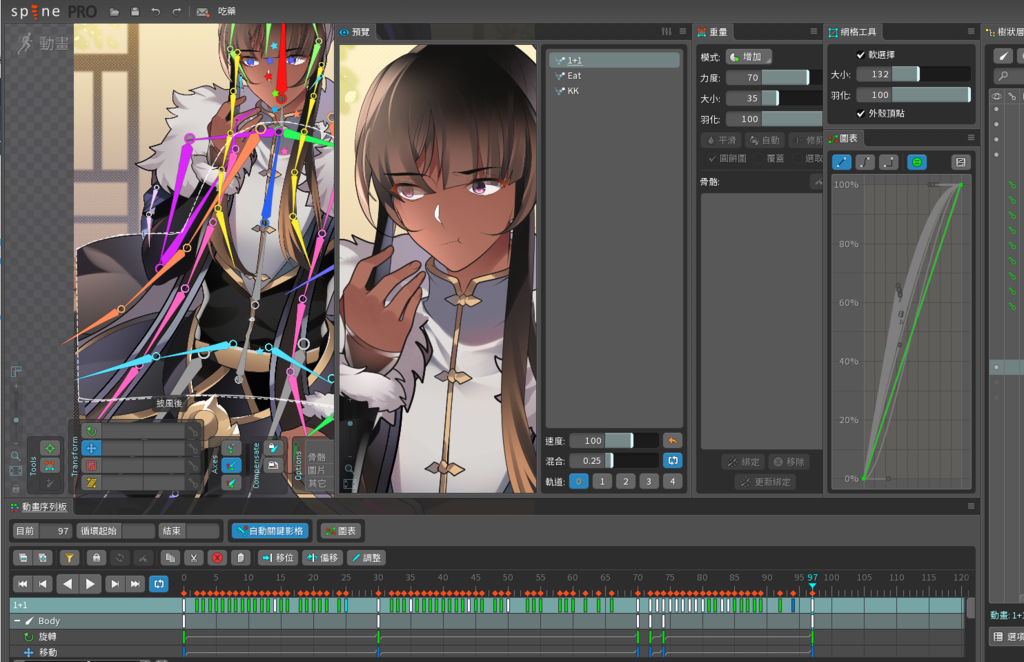
Task: Select preview track 2 button
Action: (x=626, y=481)
